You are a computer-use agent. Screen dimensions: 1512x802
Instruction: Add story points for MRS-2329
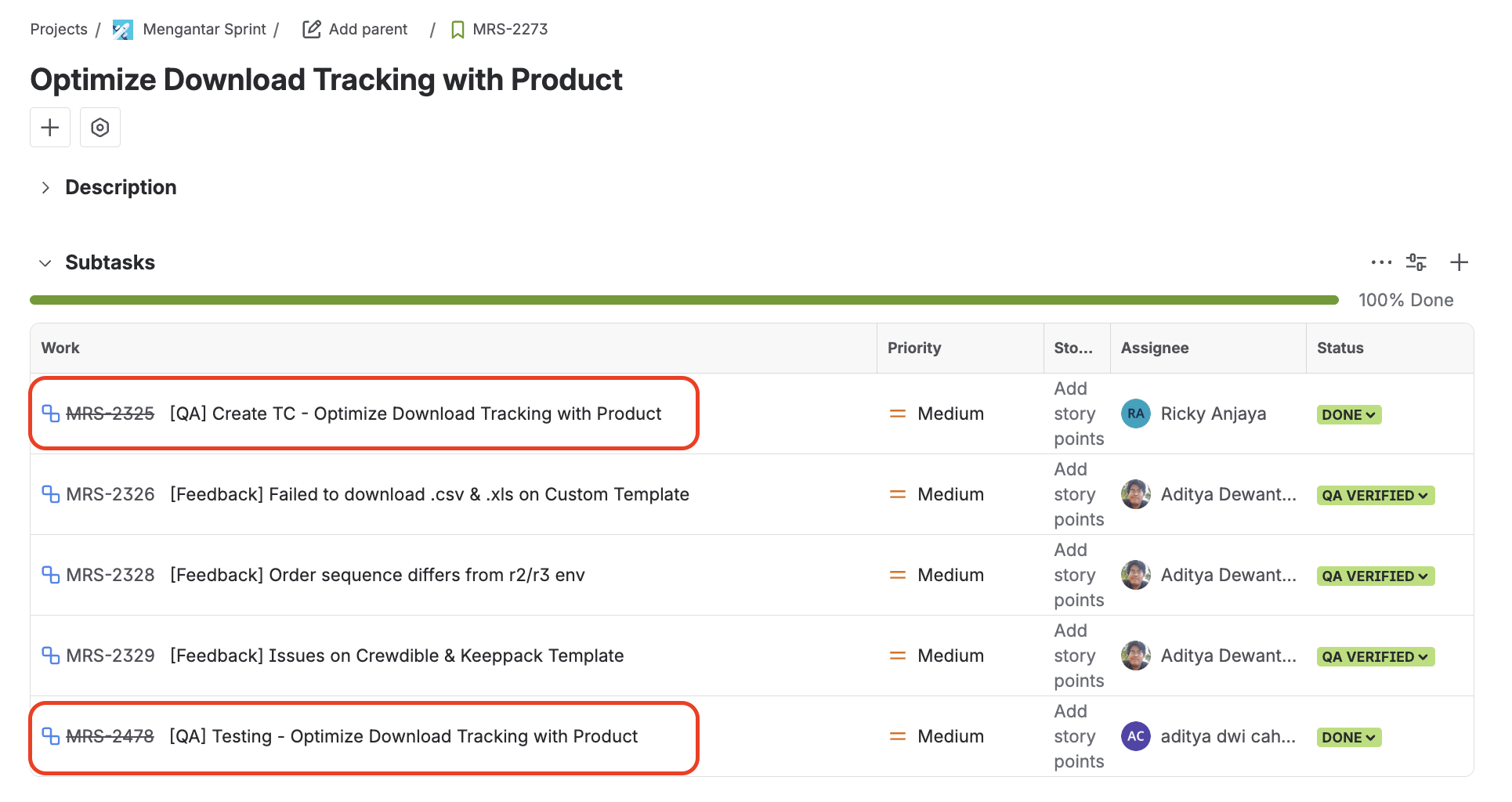(1077, 656)
